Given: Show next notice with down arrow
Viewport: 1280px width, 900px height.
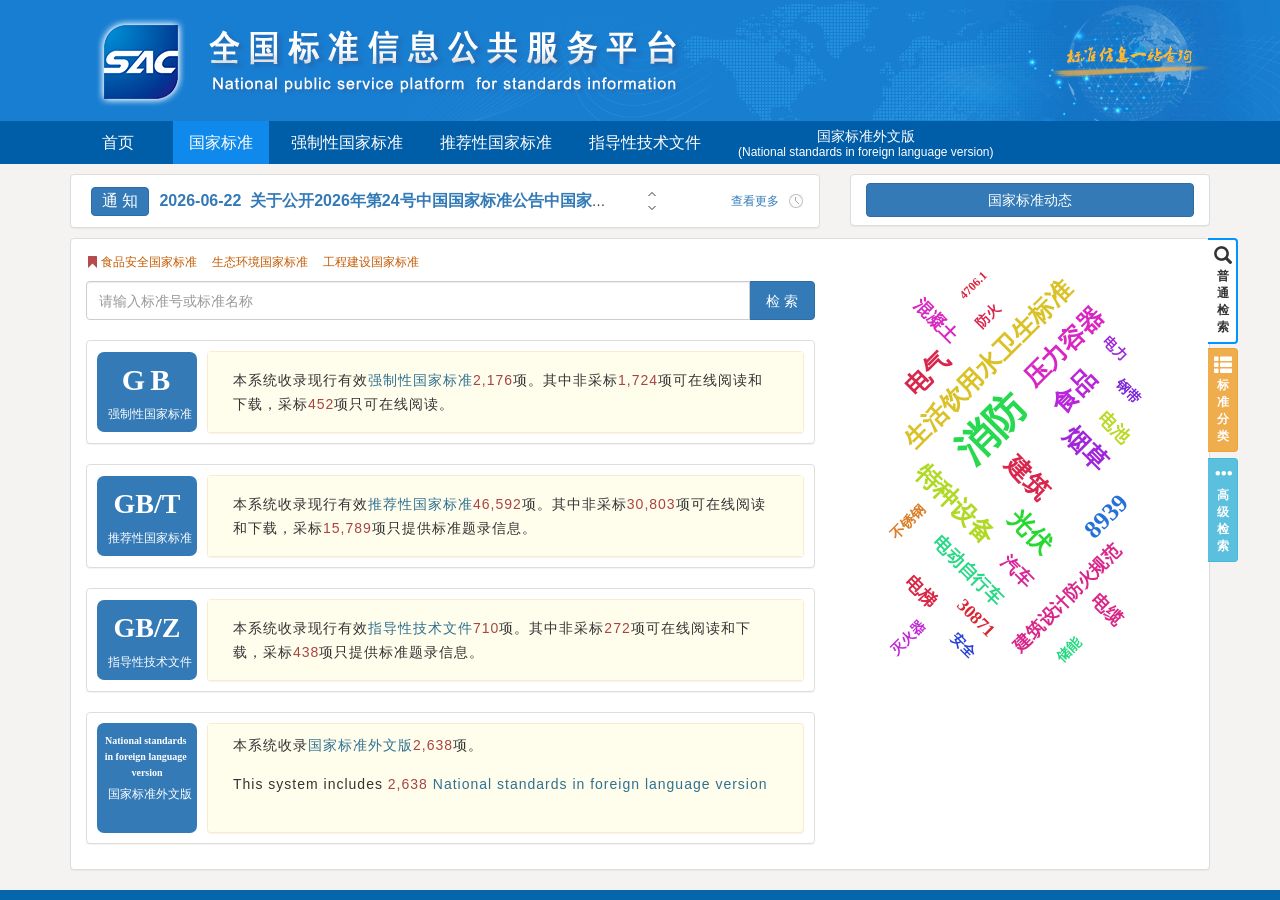Looking at the screenshot, I should click(x=652, y=207).
